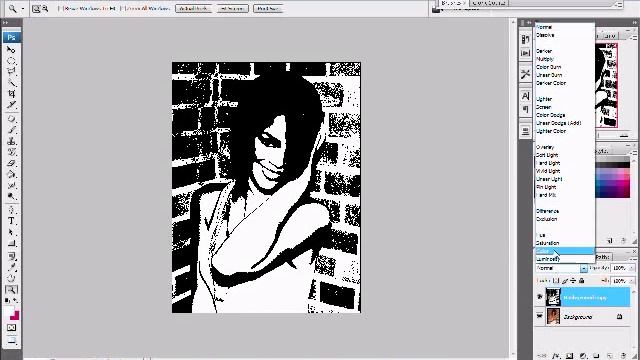640x360 pixels.
Task: Toggle lock image pixels brush icon
Action: 565,281
